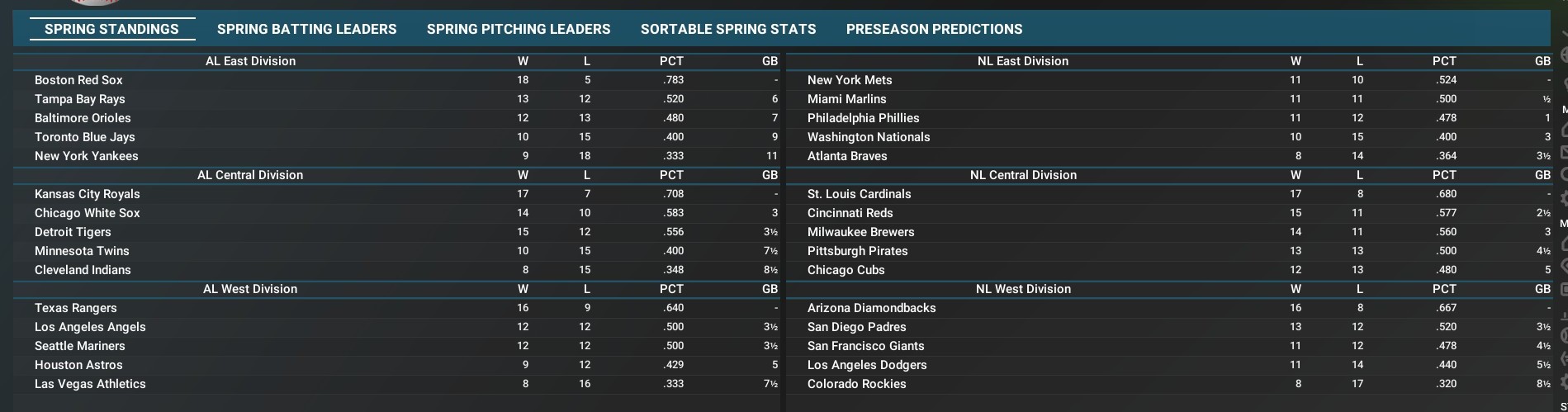Select the Spring Standings tab
The height and width of the screenshot is (412, 1568).
[x=111, y=29]
